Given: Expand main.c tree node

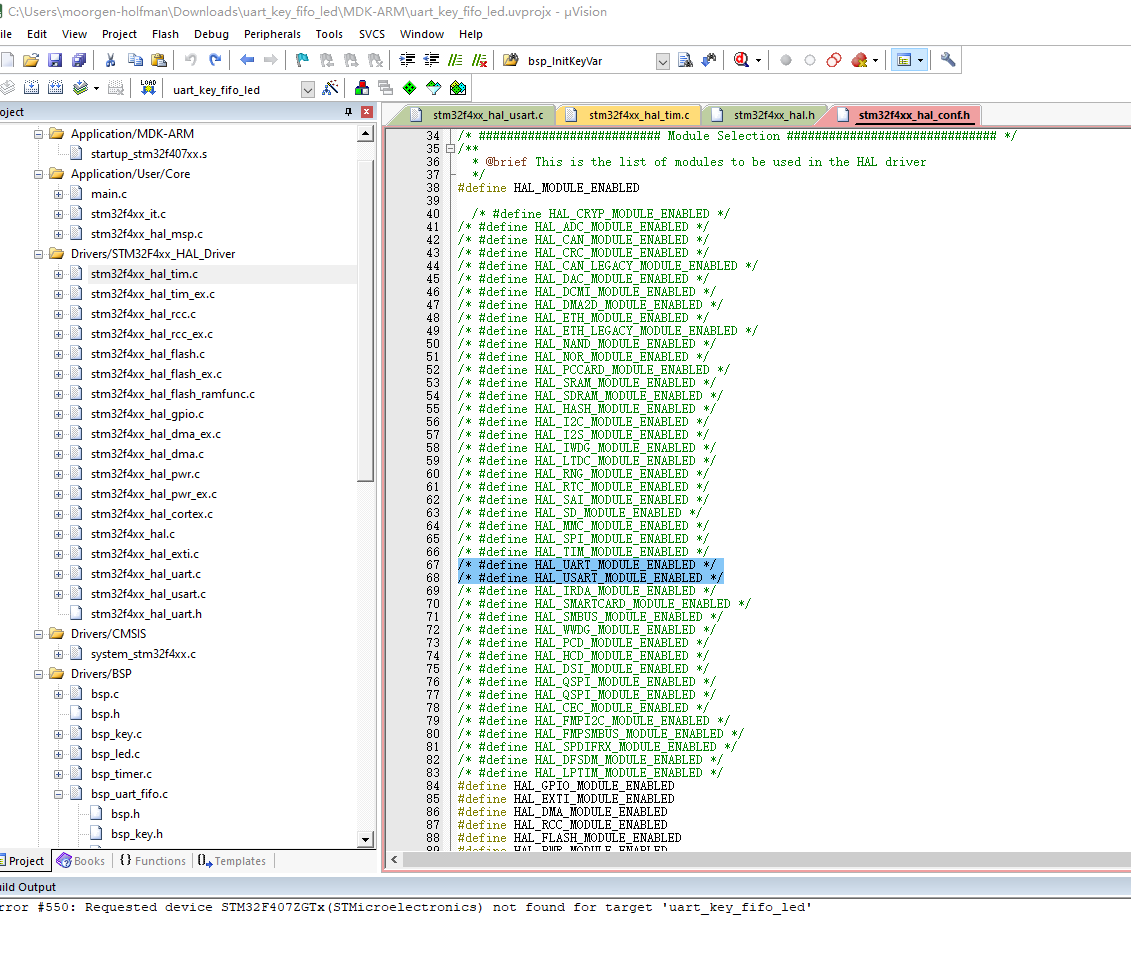Looking at the screenshot, I should pos(58,194).
